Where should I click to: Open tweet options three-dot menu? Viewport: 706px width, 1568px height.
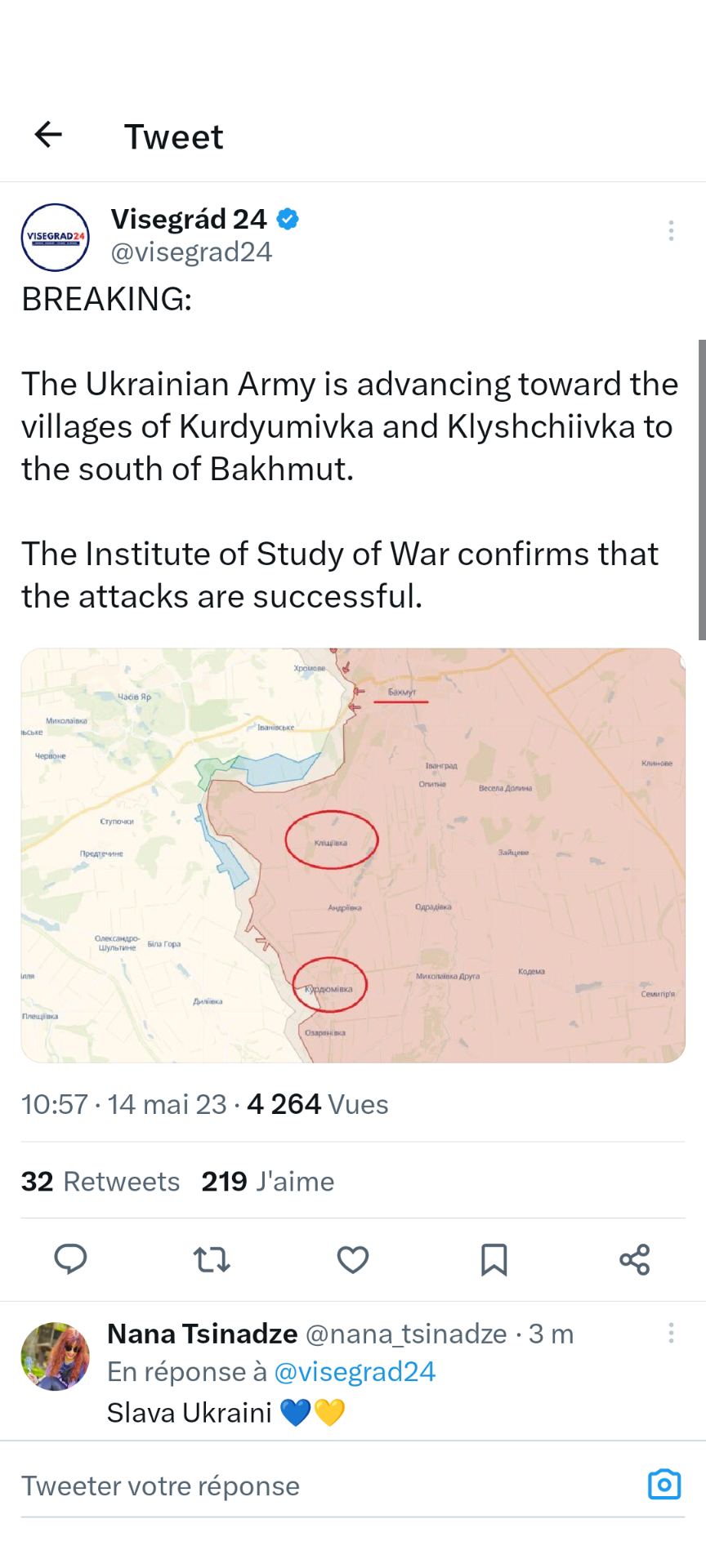671,230
